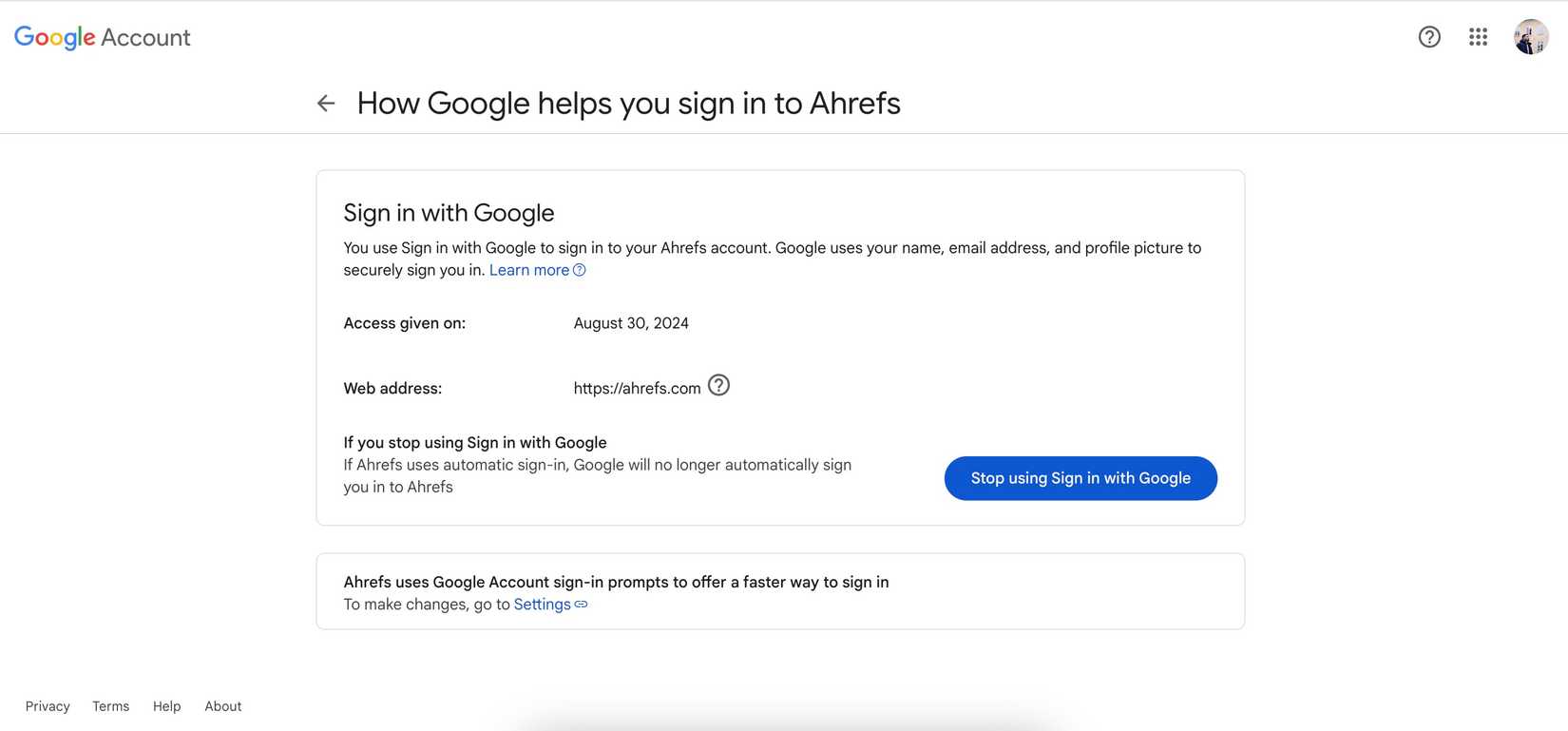Click the question mark beside the web address

click(719, 385)
